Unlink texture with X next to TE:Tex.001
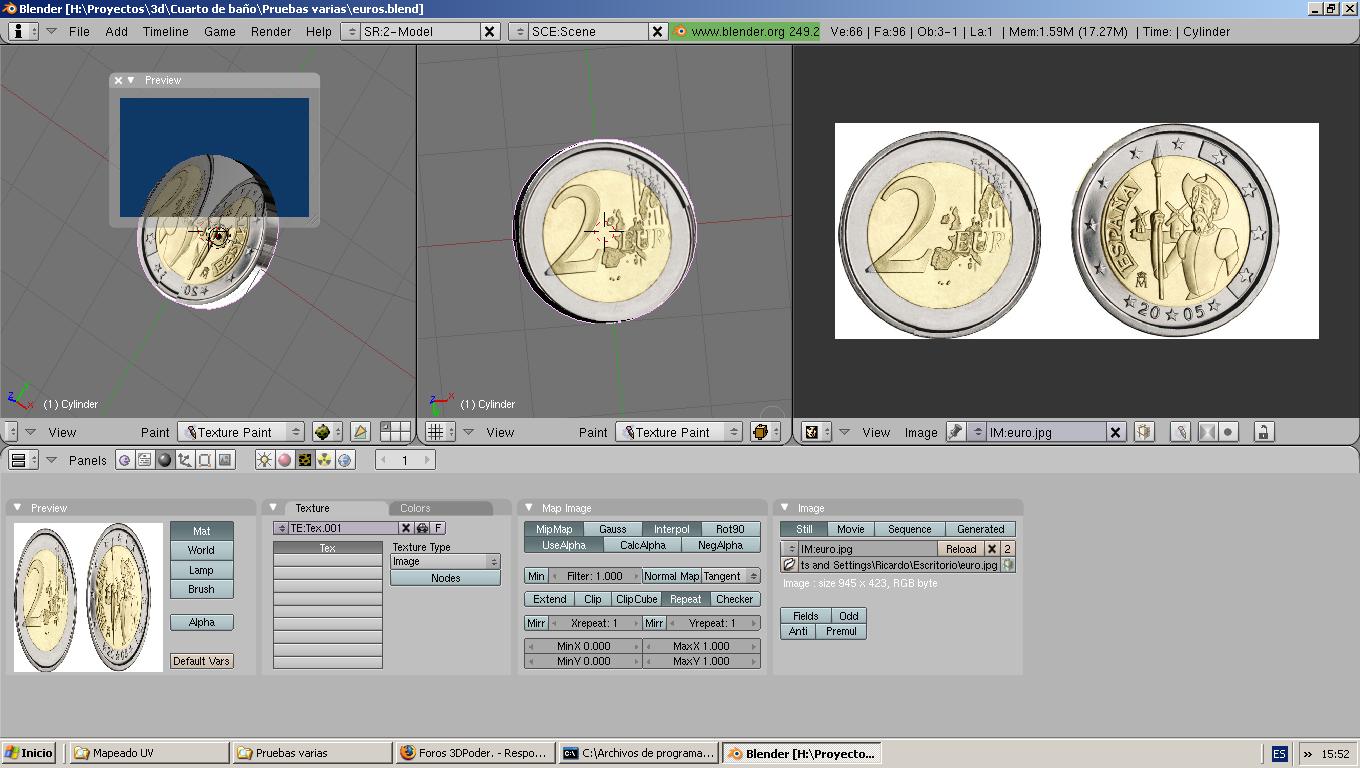Image resolution: width=1360 pixels, height=768 pixels. [x=406, y=528]
